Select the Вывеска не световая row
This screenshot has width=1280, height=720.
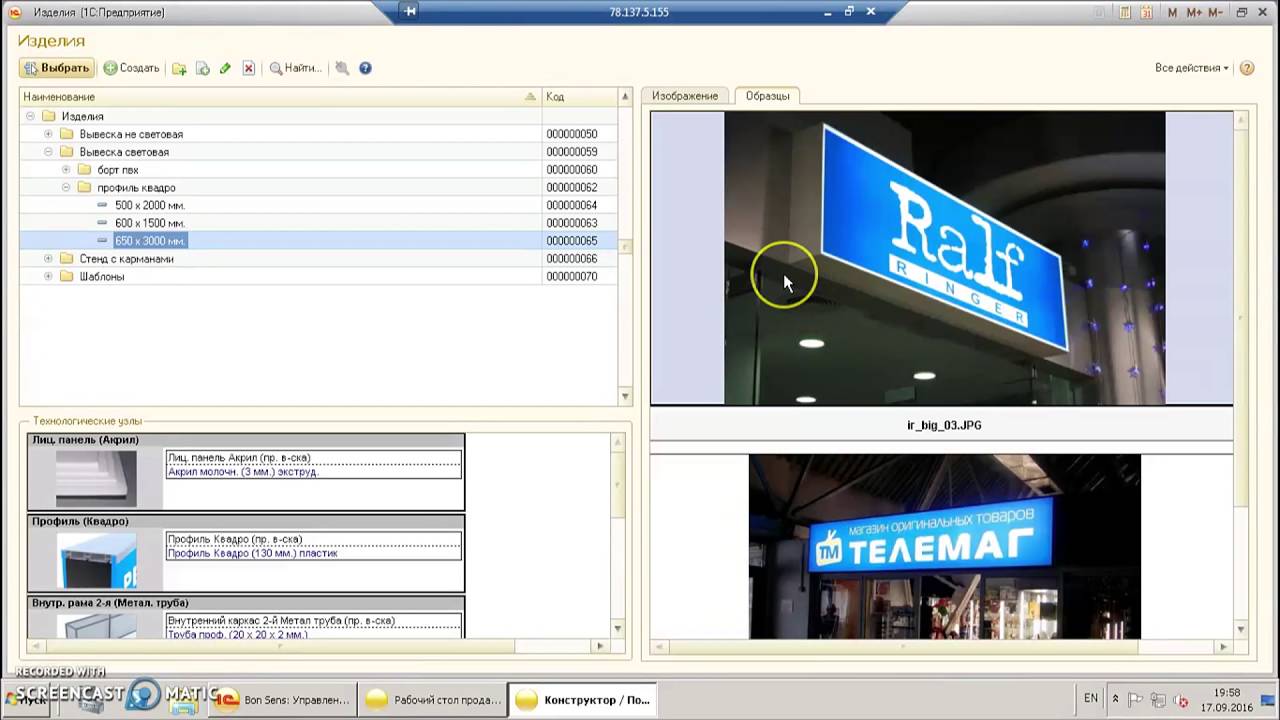click(x=319, y=134)
